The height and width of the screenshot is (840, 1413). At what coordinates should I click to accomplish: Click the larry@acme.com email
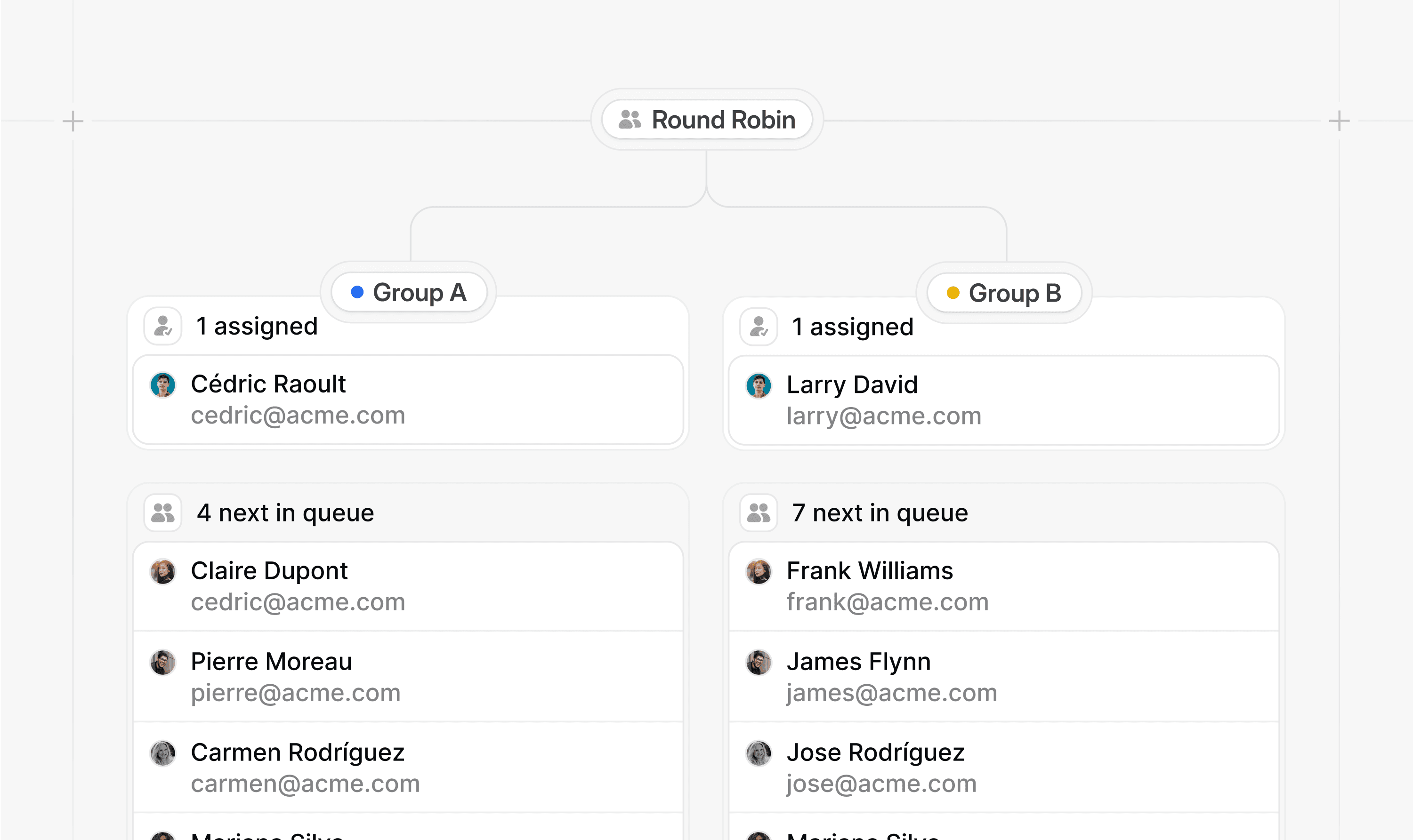coord(884,416)
